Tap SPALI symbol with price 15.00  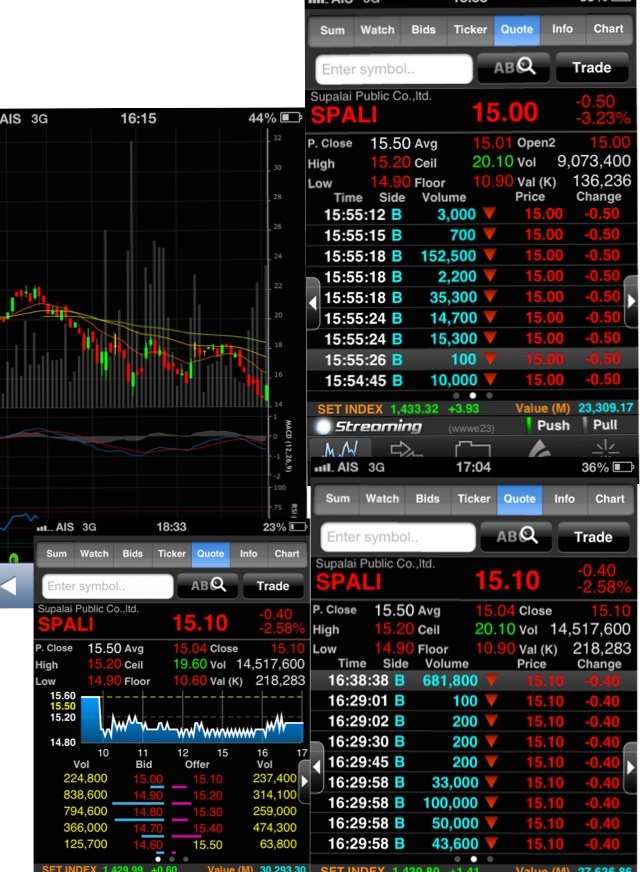point(344,115)
